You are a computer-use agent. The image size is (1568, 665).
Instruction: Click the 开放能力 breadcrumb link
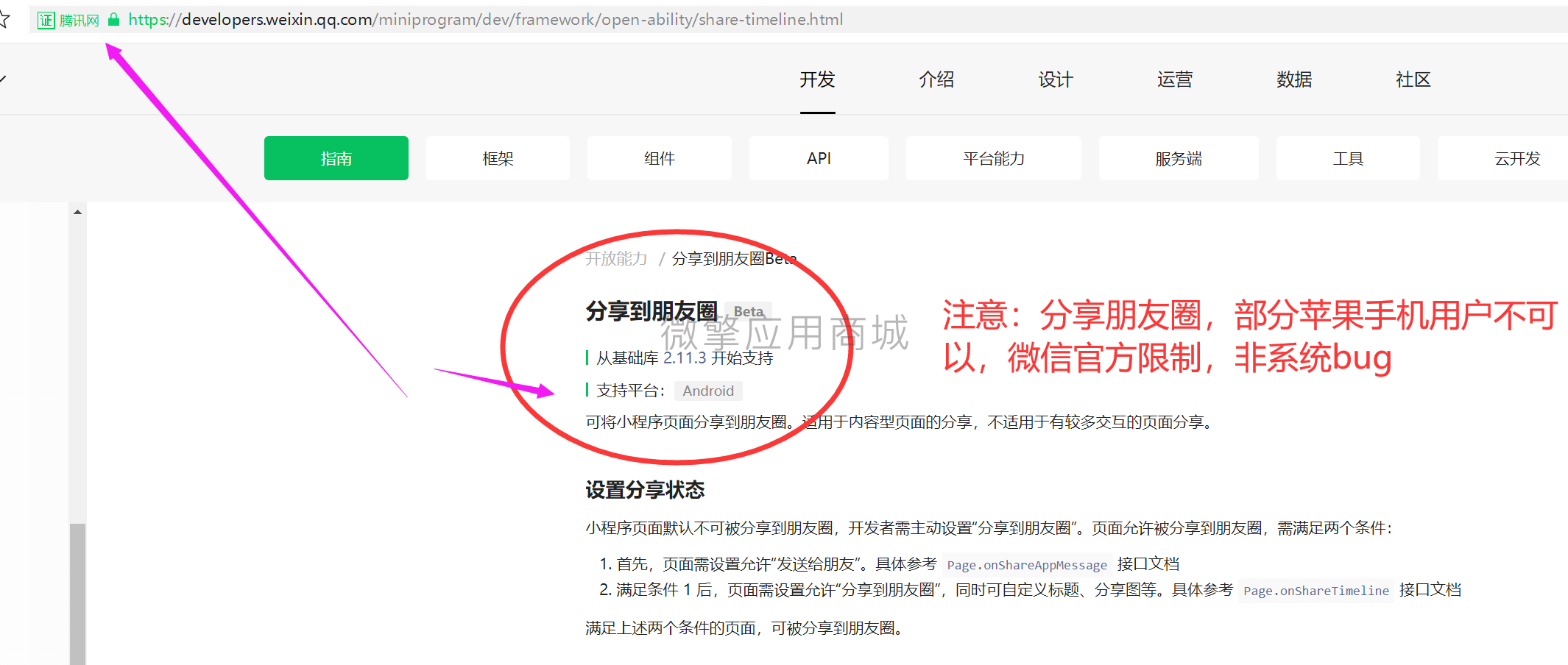point(616,259)
